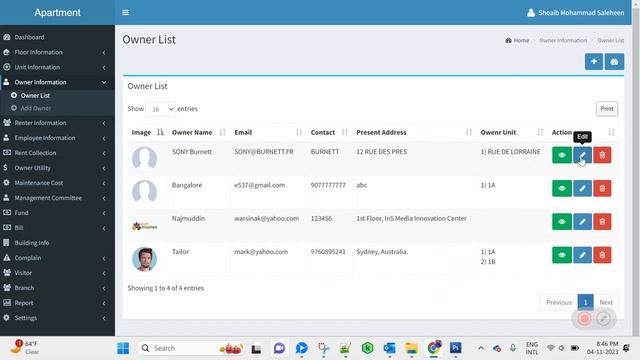Sort the table by Email
This screenshot has height=360, width=640.
click(x=268, y=132)
